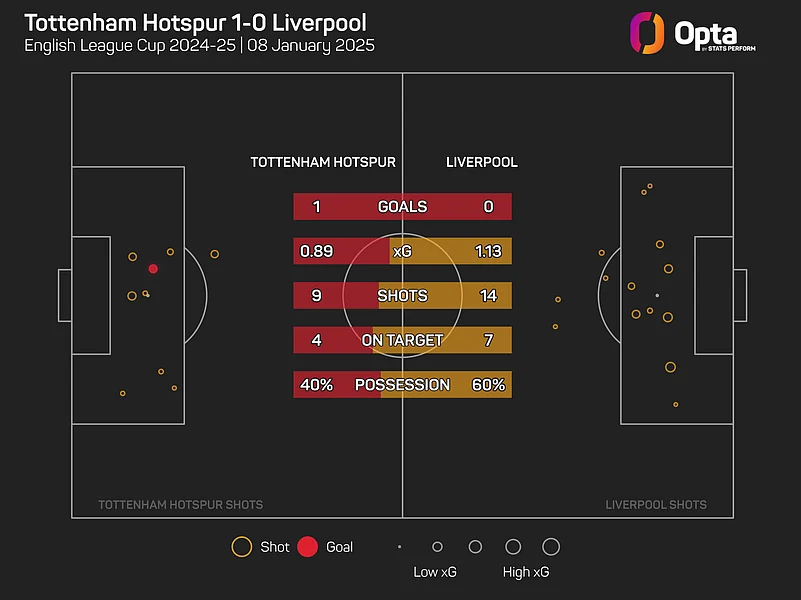
Task: Click the ON TARGET stat bar
Action: (402, 340)
